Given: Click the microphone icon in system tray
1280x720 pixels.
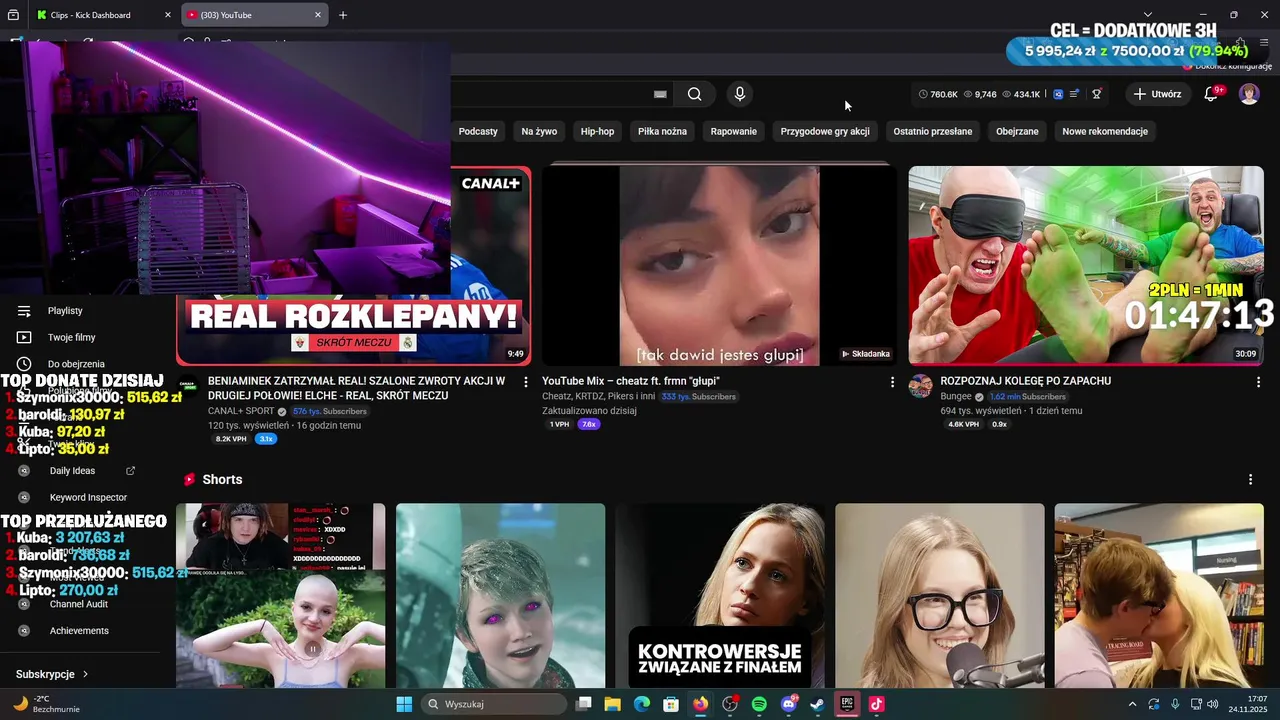Looking at the screenshot, I should pyautogui.click(x=1175, y=704).
